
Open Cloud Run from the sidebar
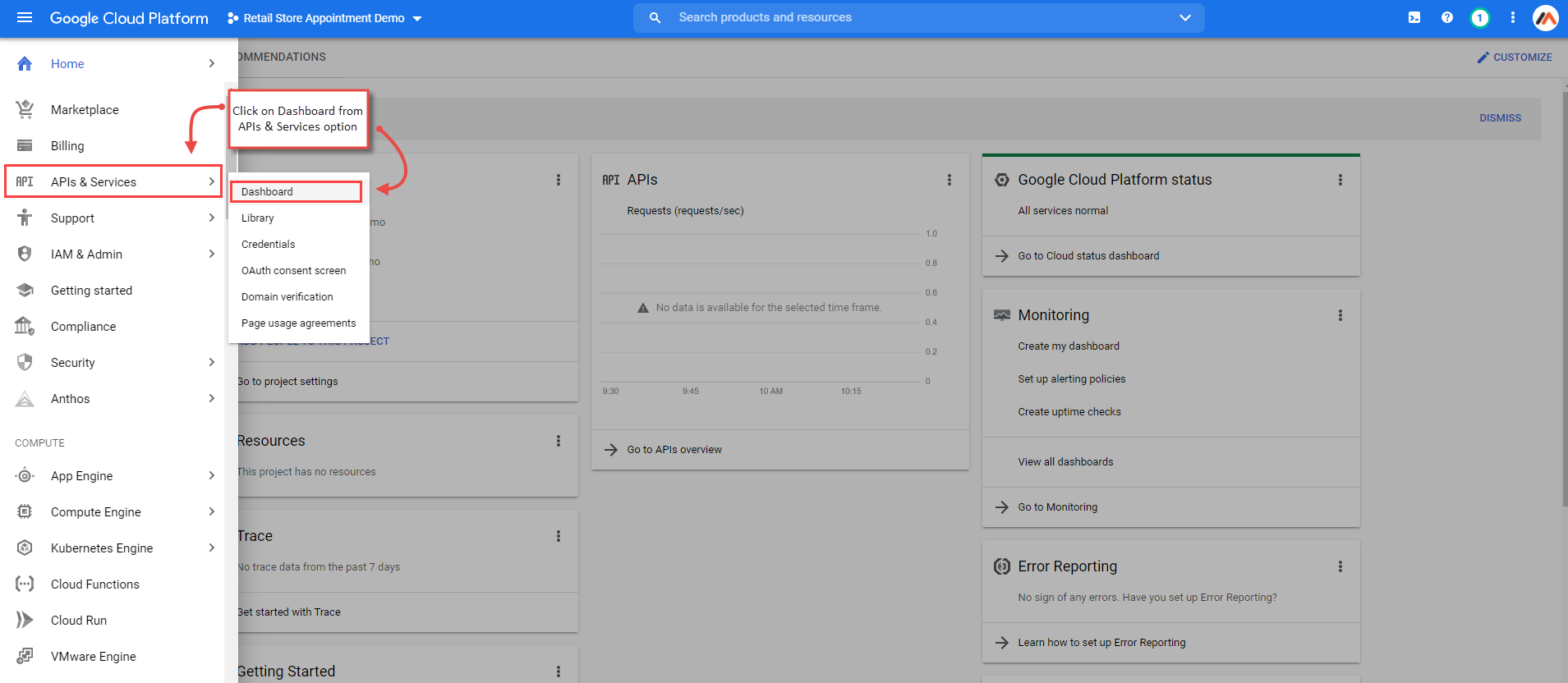(x=79, y=620)
